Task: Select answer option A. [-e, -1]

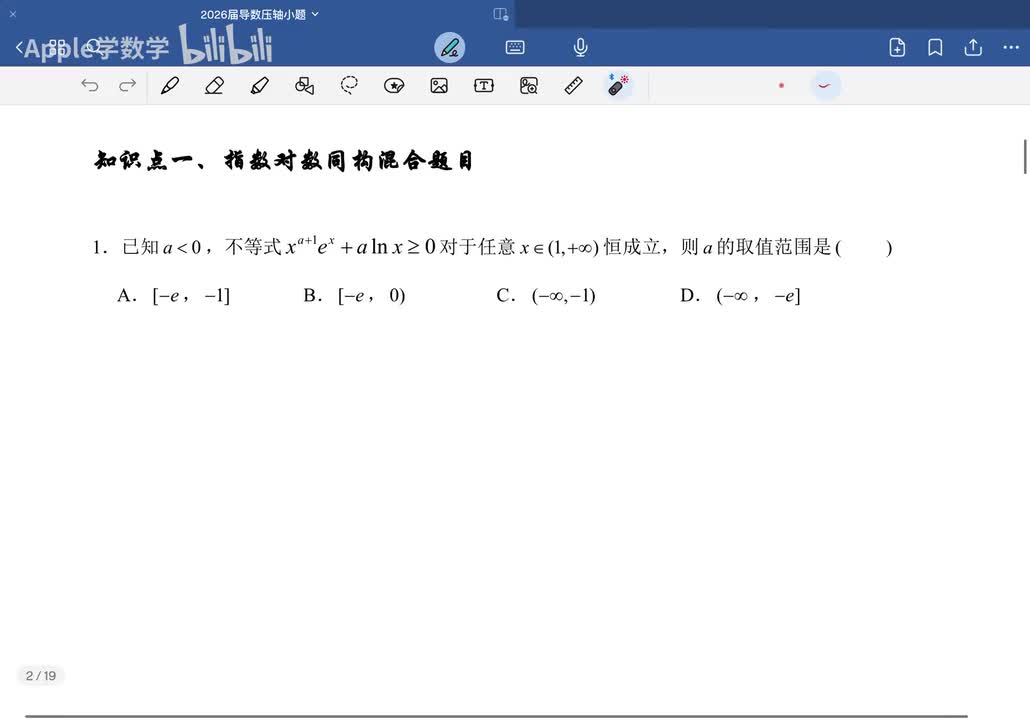Action: point(173,296)
